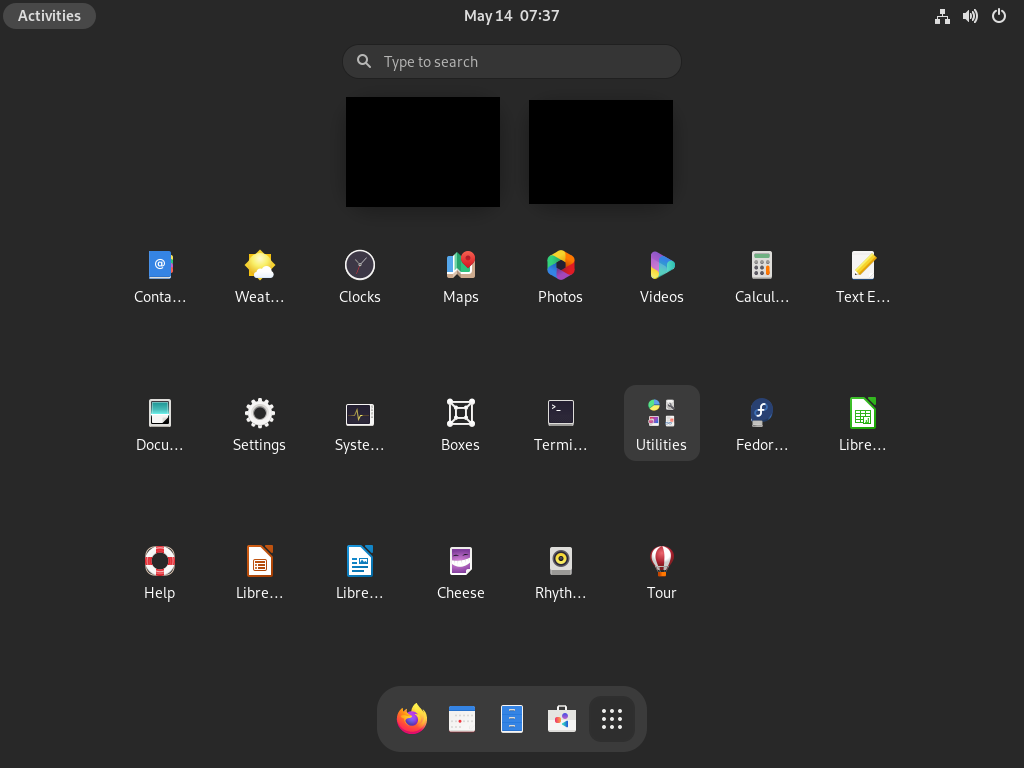Image resolution: width=1024 pixels, height=768 pixels.
Task: Open the date and time menu
Action: coord(511,16)
